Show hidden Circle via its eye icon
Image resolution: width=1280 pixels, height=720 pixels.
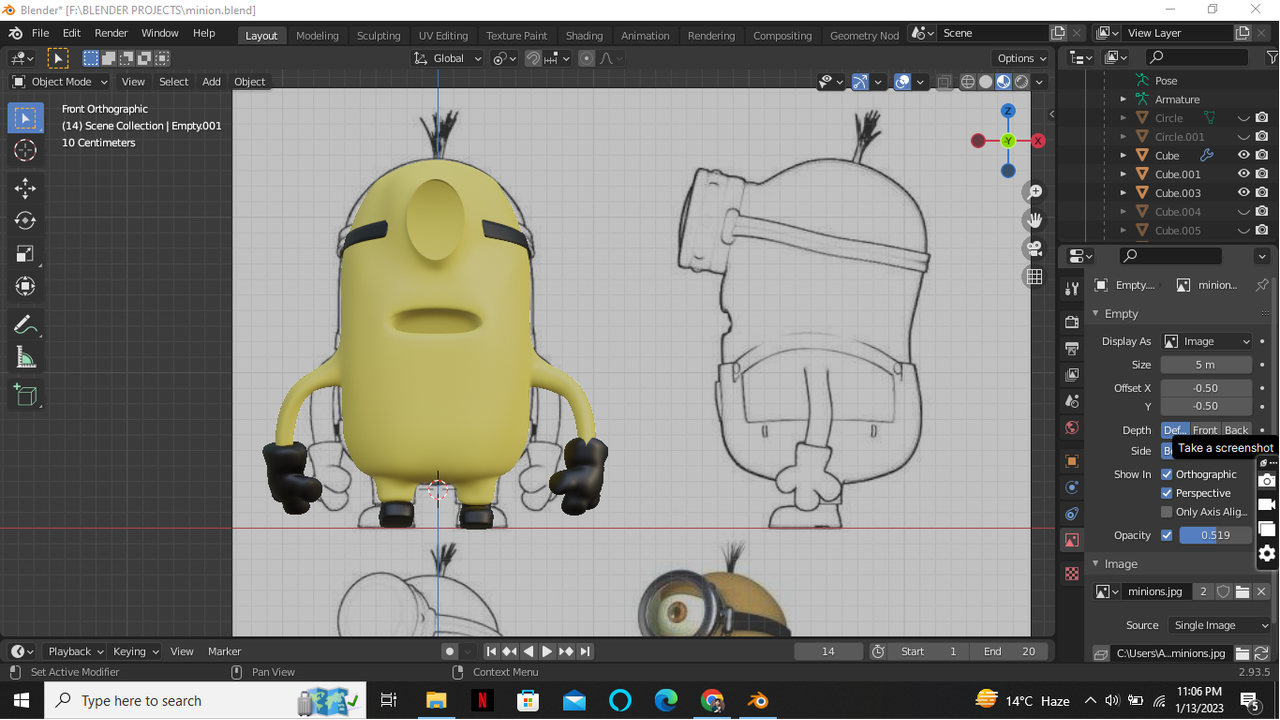[1244, 118]
